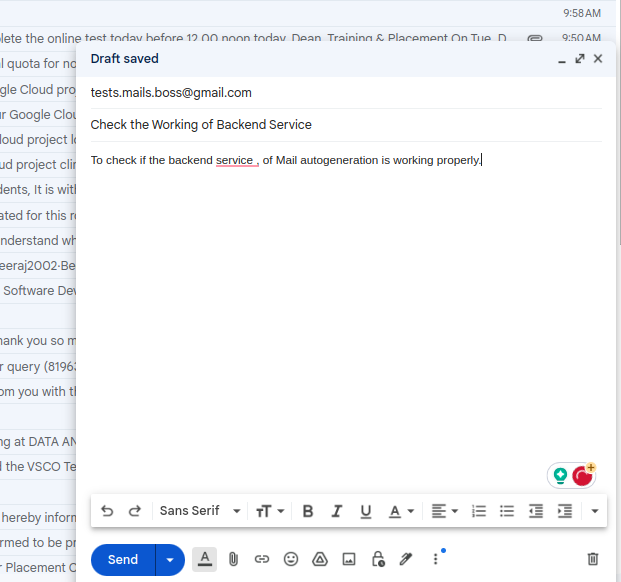Toggle underline formatting

coord(366,511)
